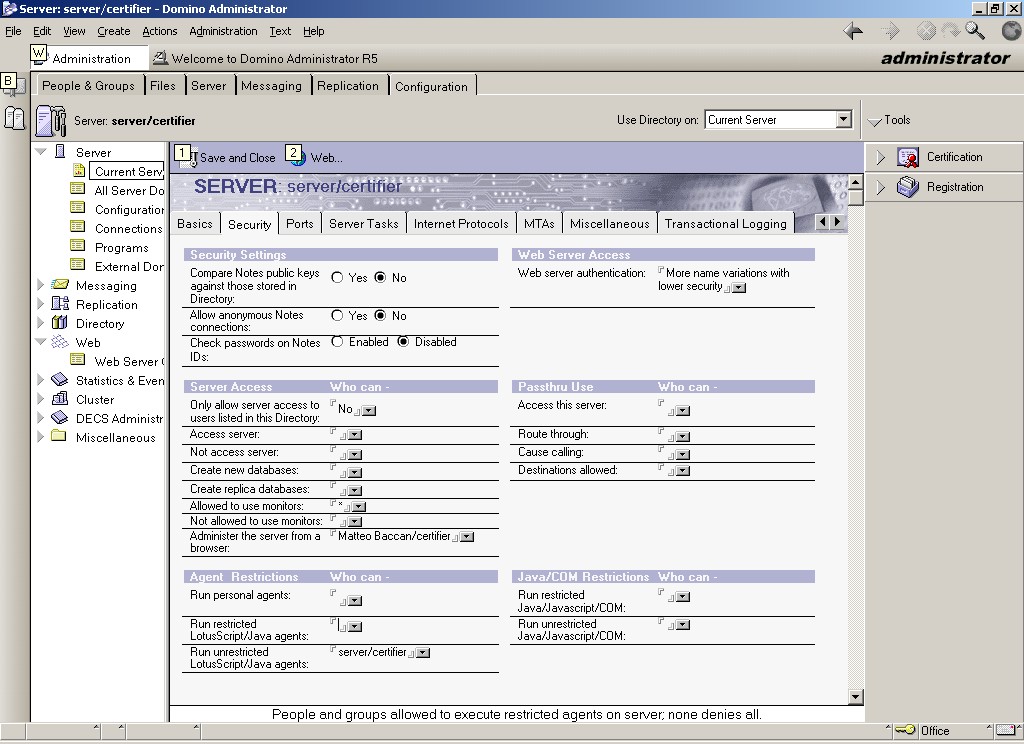Click the search magnifier icon in toolbar

coord(975,31)
